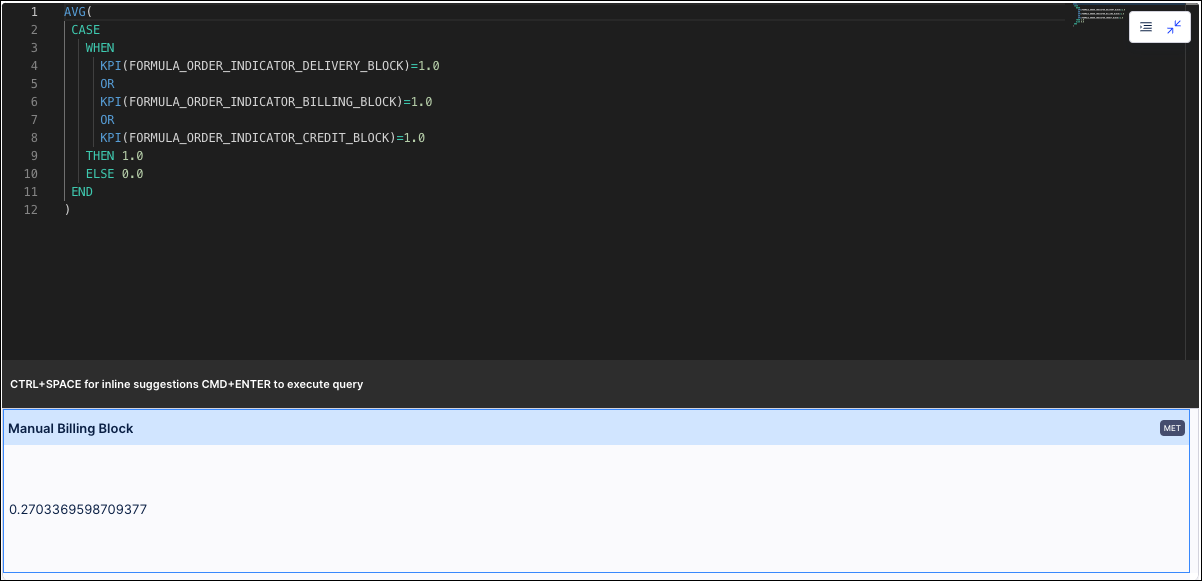Screen dimensions: 1202x581
Task: Click the OR keyword on line 5
Action: point(107,84)
